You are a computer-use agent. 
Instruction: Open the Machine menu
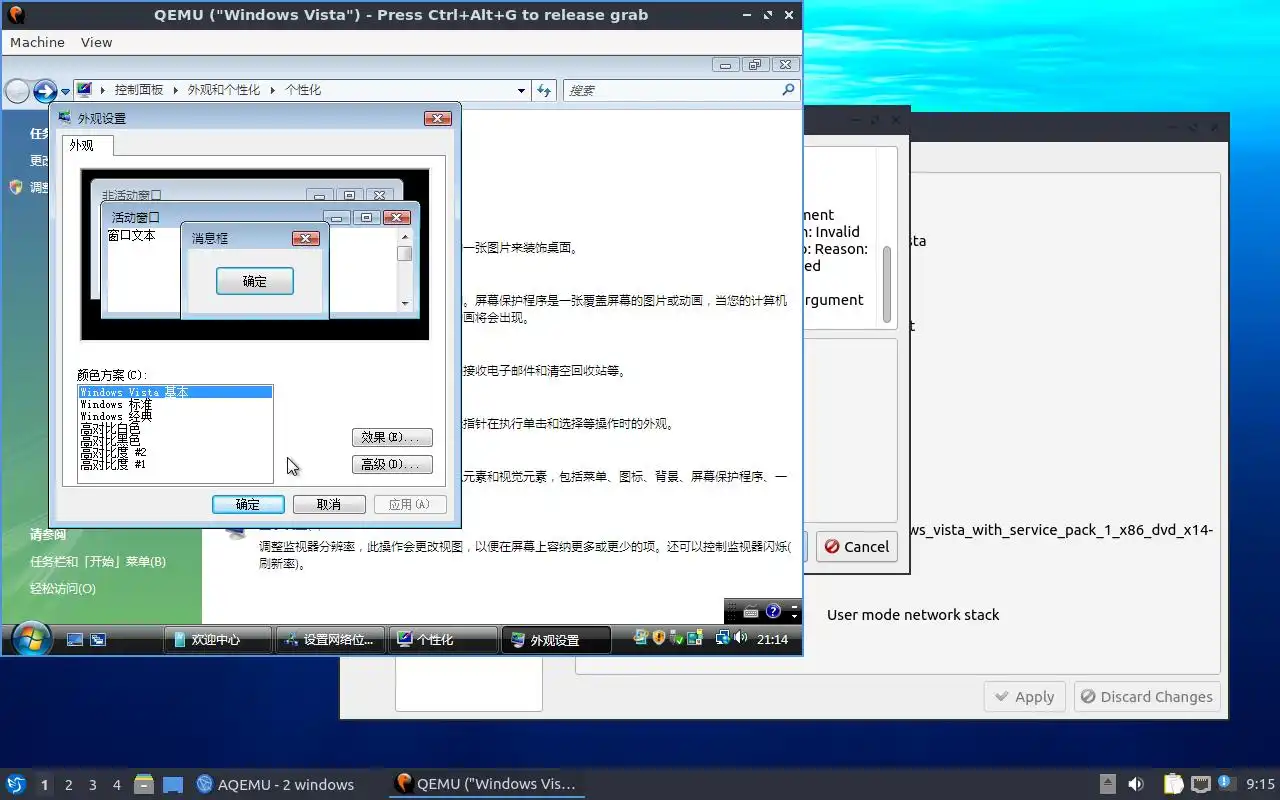(x=37, y=42)
